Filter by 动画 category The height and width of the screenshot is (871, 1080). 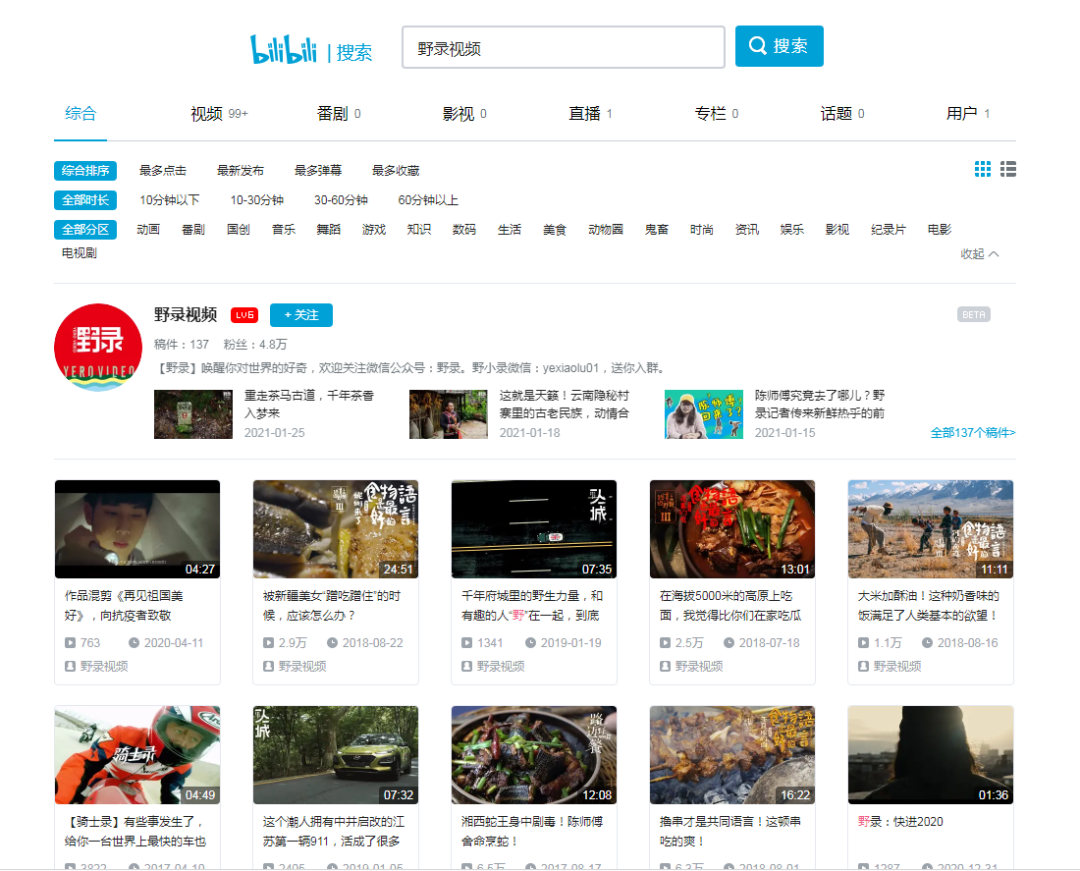click(x=148, y=229)
